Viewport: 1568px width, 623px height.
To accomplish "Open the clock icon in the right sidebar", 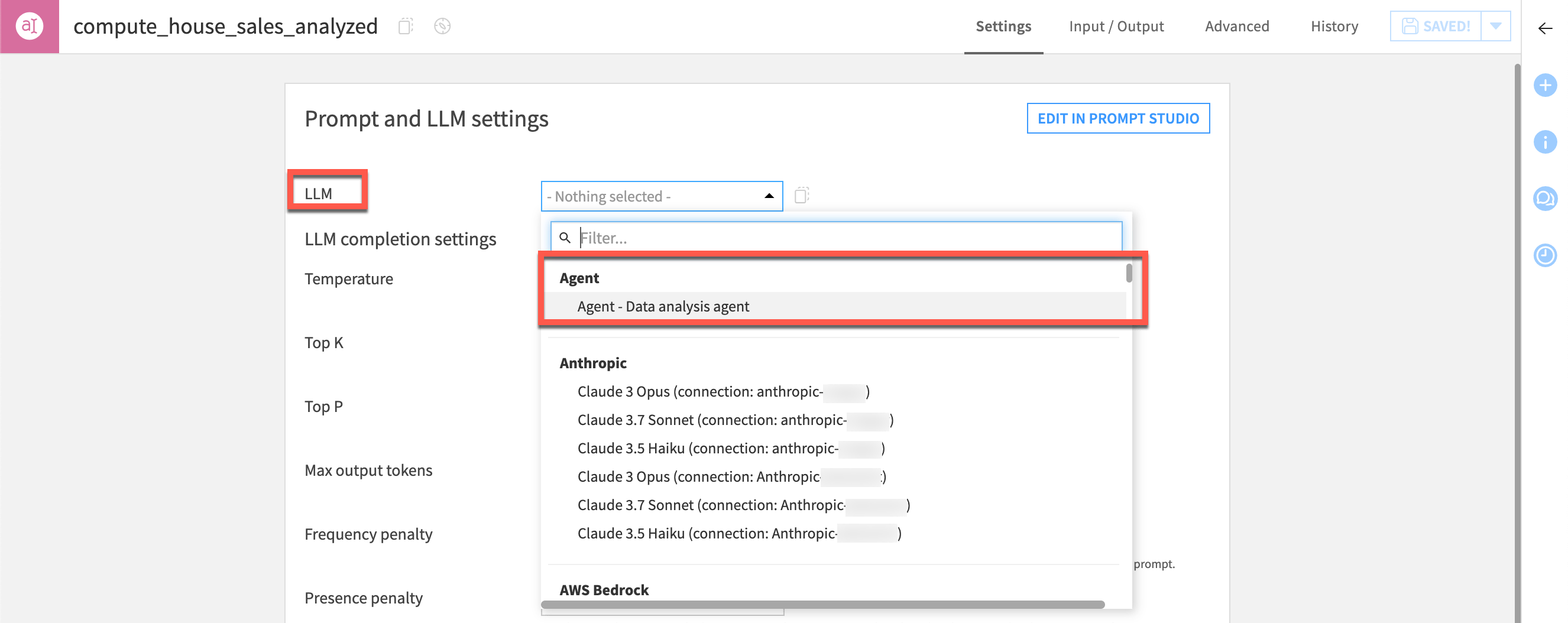I will (x=1546, y=256).
